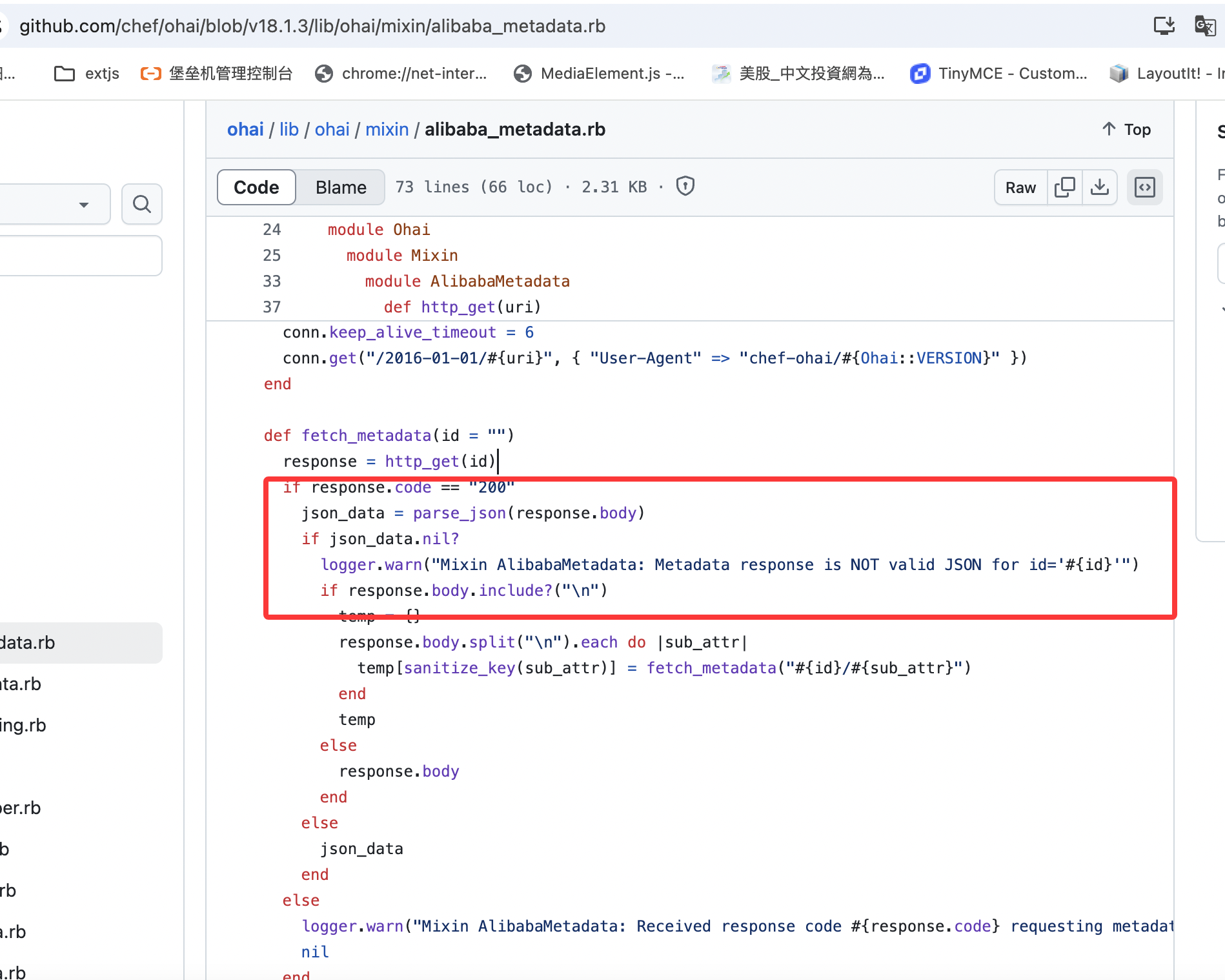The height and width of the screenshot is (980, 1225).
Task: Switch to the Blame view tab
Action: (341, 187)
